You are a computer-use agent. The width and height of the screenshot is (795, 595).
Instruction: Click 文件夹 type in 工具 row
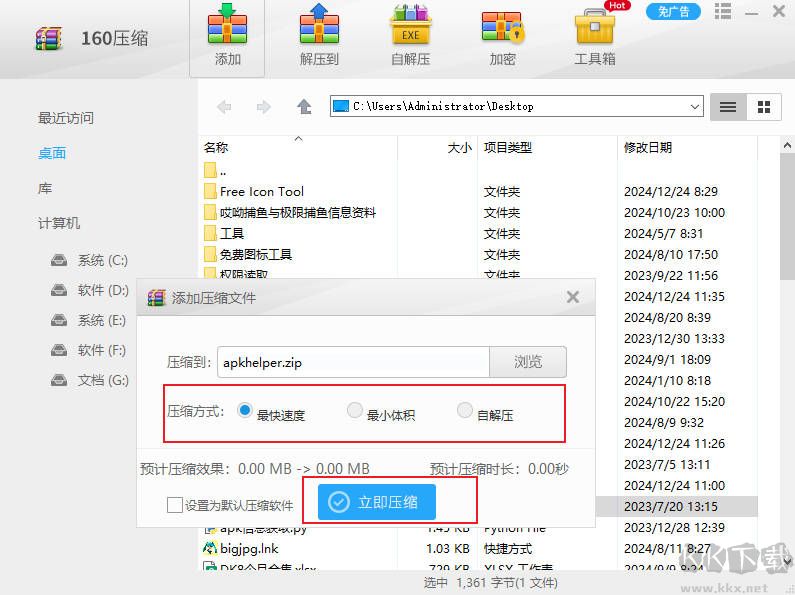501,234
